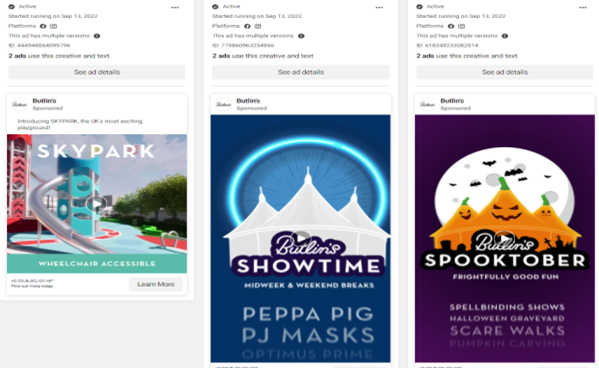Open three-dot menu on Showtime ad card
Viewport: 599px width, 368px height.
379,8
